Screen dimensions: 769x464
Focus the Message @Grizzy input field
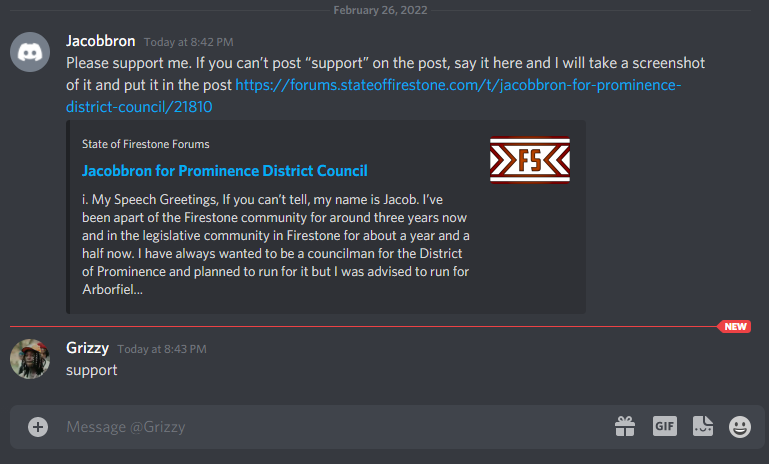[333, 427]
